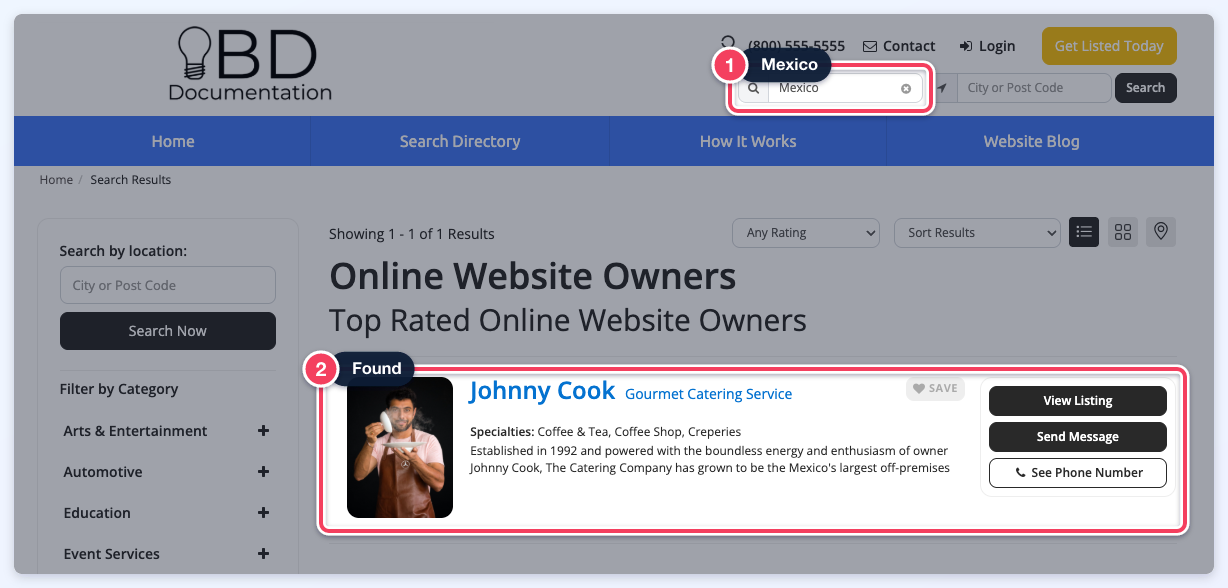Screen dimensions: 1228x588
Task: Click Johnny Cook's profile photo
Action: pyautogui.click(x=400, y=447)
